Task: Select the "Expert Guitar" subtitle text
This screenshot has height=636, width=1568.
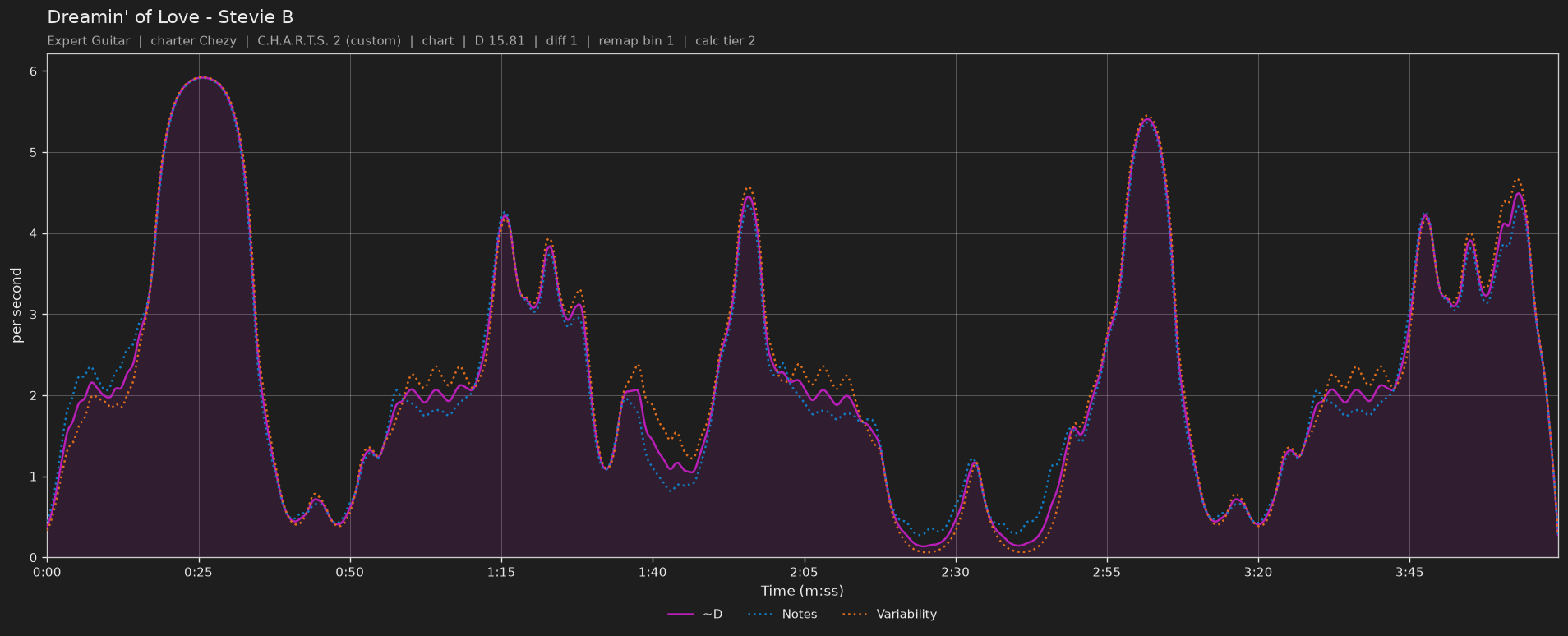Action: (x=89, y=41)
